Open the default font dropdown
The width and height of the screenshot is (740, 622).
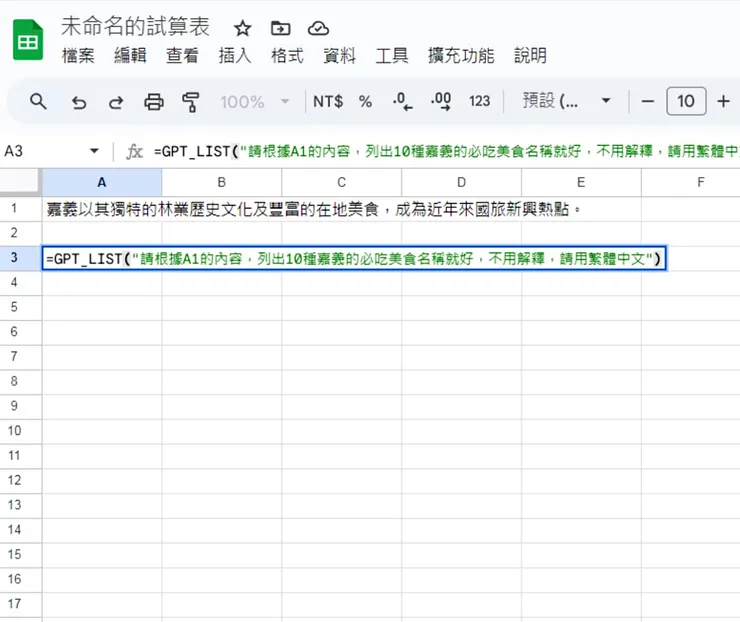[566, 101]
